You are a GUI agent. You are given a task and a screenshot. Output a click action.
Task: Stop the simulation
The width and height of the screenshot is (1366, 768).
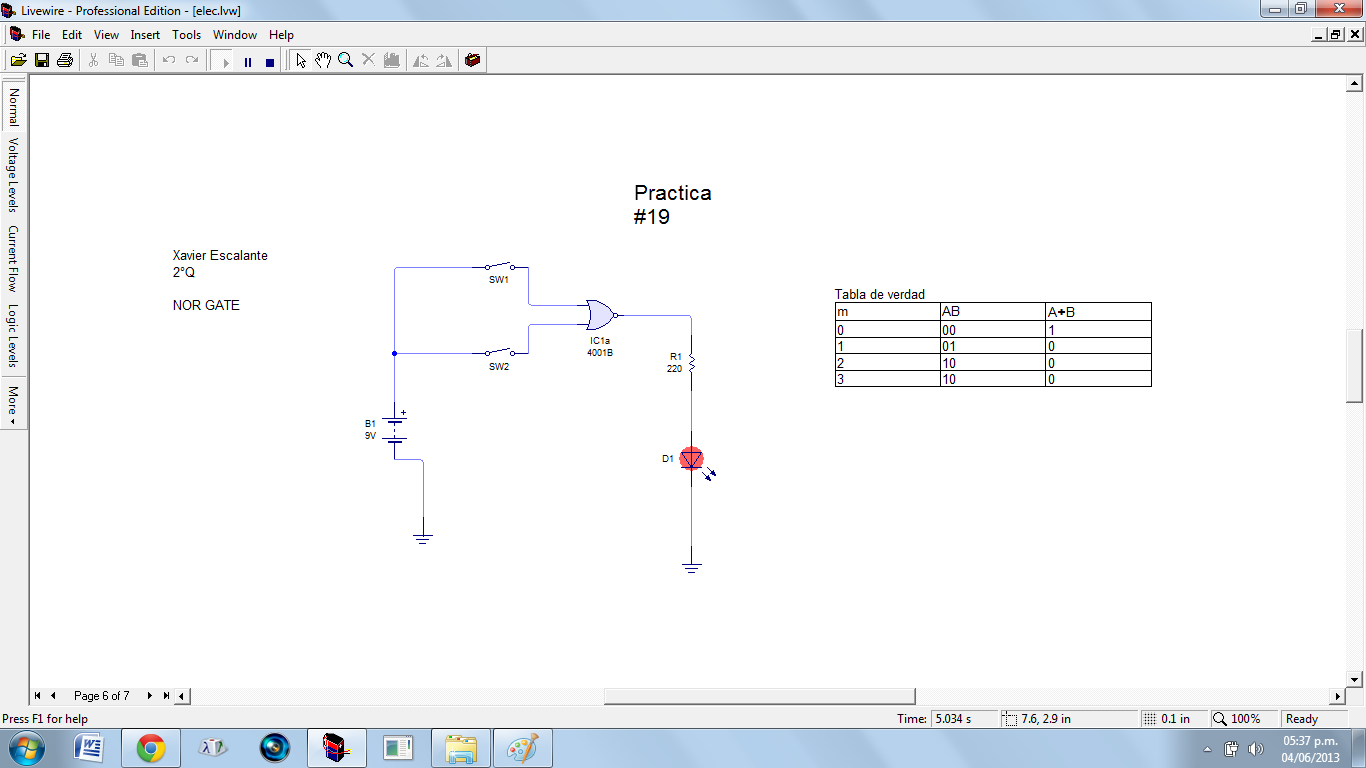269,60
